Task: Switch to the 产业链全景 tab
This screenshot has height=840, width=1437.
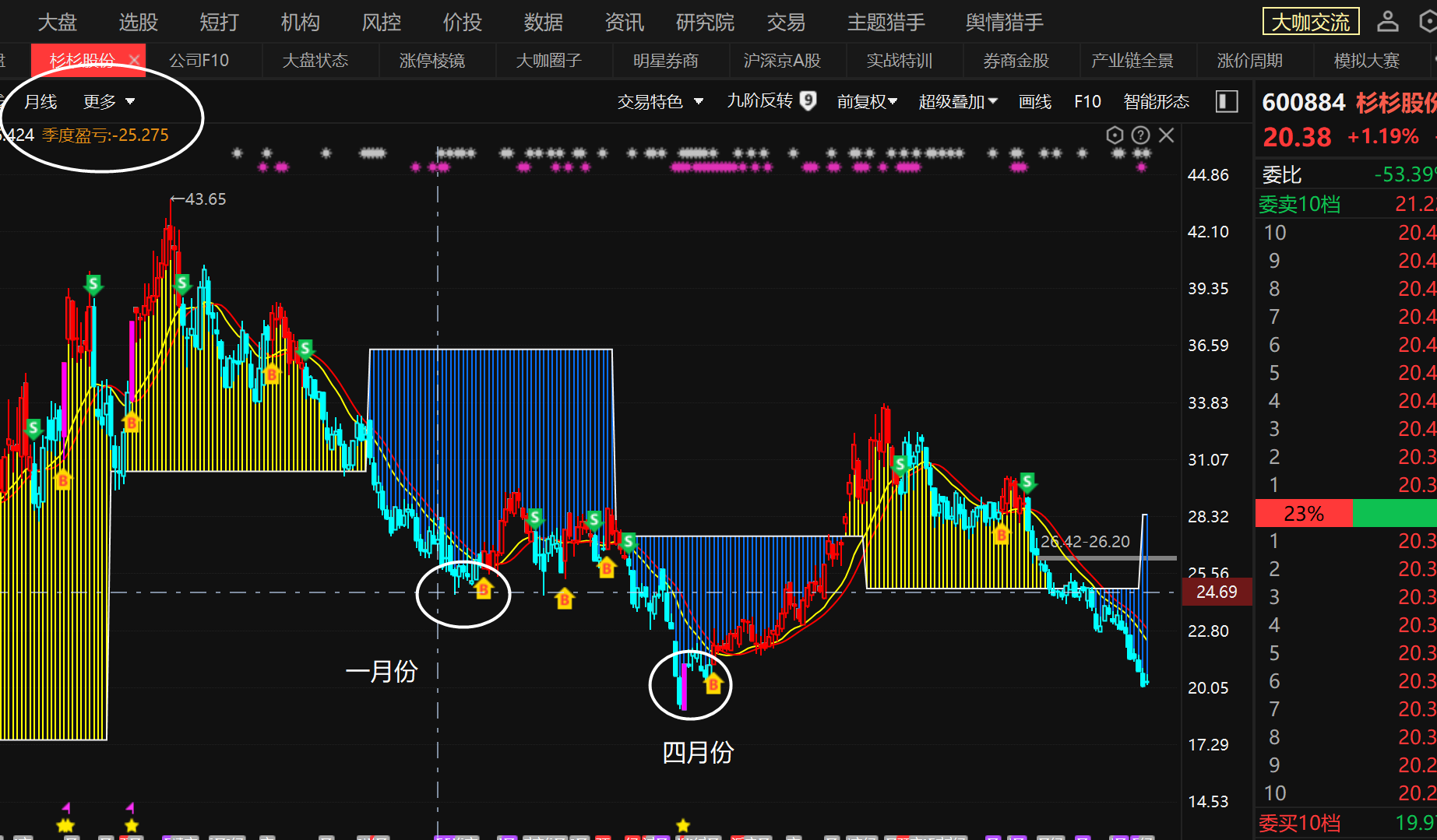Action: tap(1133, 60)
